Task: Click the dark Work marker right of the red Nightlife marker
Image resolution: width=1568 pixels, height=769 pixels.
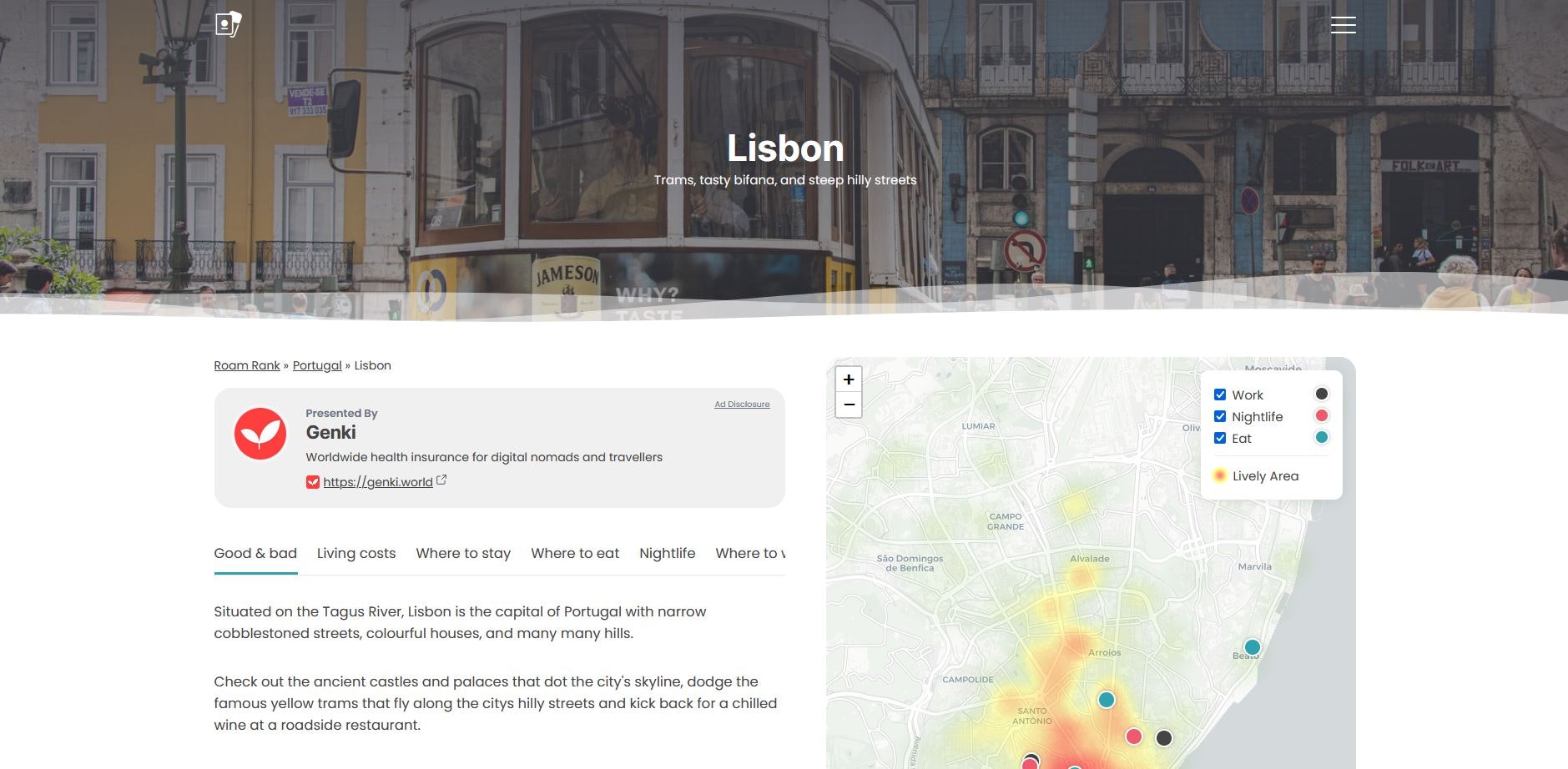Action: click(x=1164, y=738)
